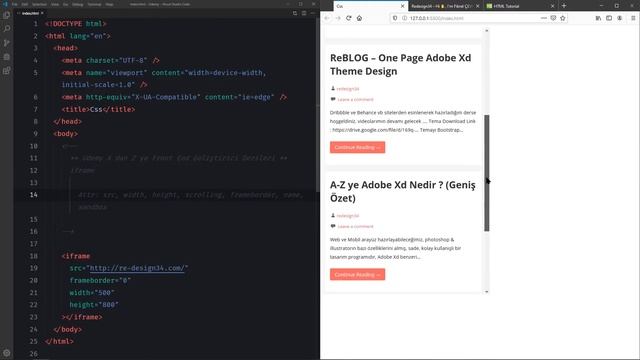This screenshot has height=360, width=640.
Task: Open the Extensions view in VS Code
Action: (7, 71)
